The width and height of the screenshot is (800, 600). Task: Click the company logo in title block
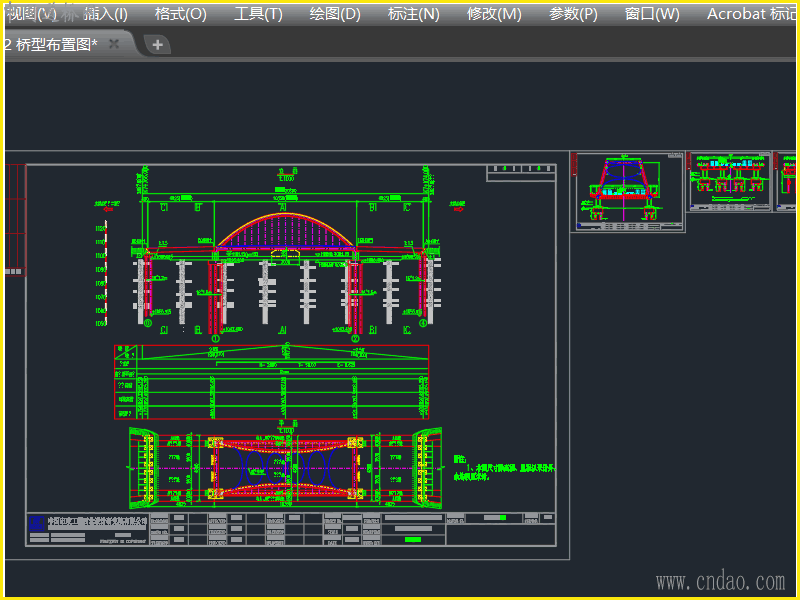(37, 521)
